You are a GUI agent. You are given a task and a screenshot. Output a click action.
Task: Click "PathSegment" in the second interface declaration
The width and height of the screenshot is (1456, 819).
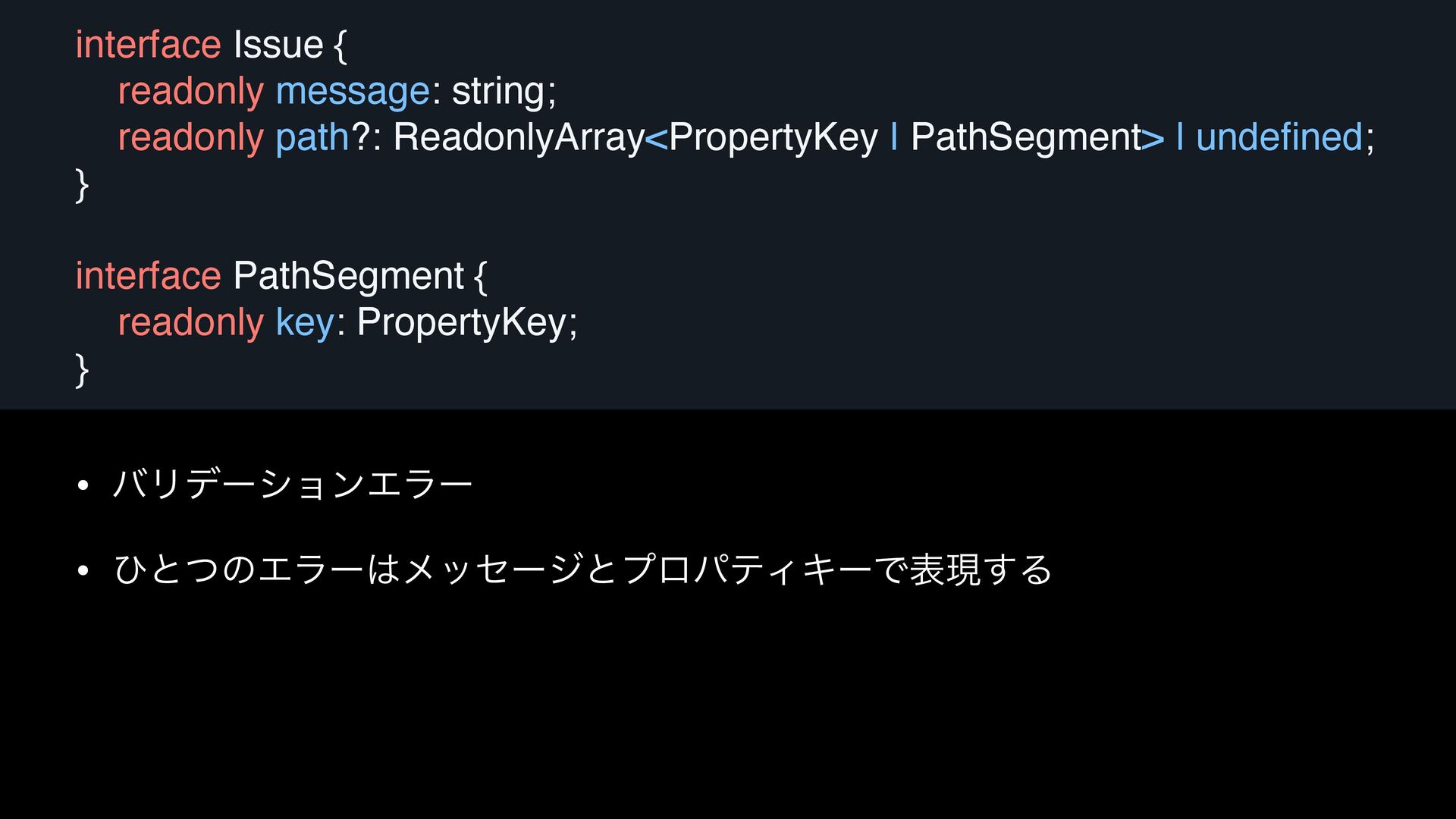(x=348, y=276)
